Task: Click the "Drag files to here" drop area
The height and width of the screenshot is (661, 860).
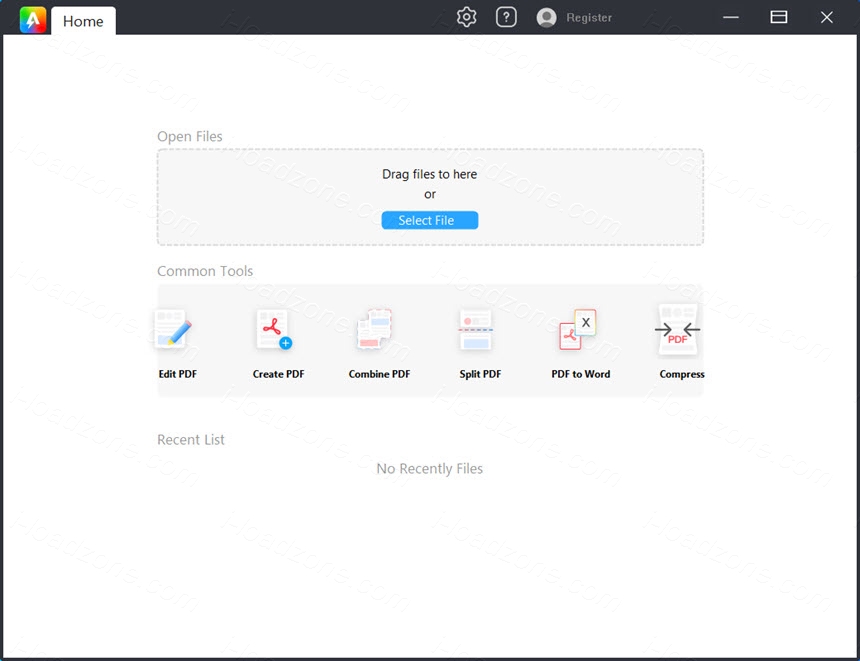Action: tap(430, 197)
